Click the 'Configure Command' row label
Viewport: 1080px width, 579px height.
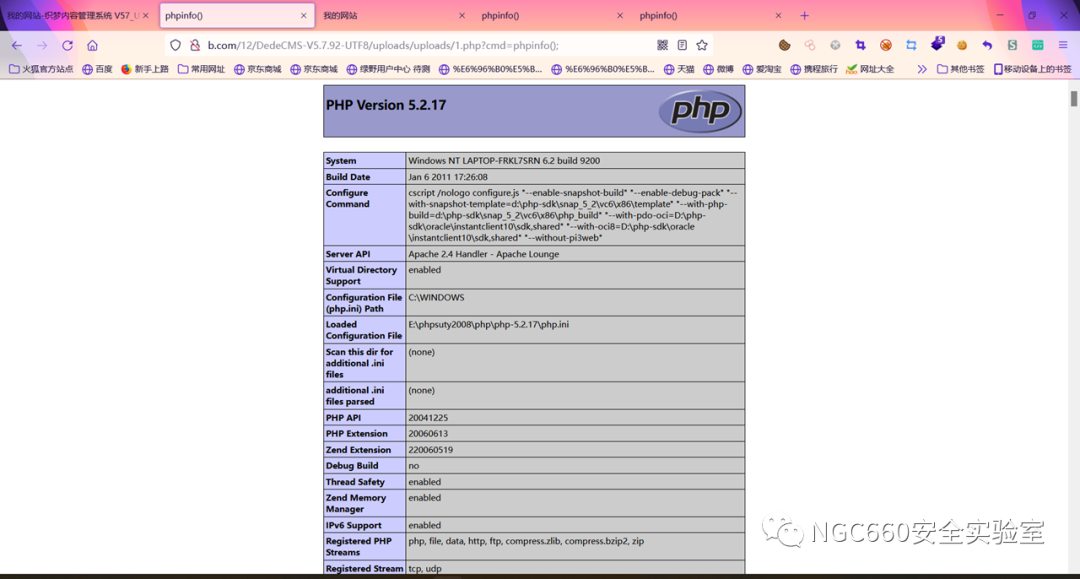pos(348,198)
